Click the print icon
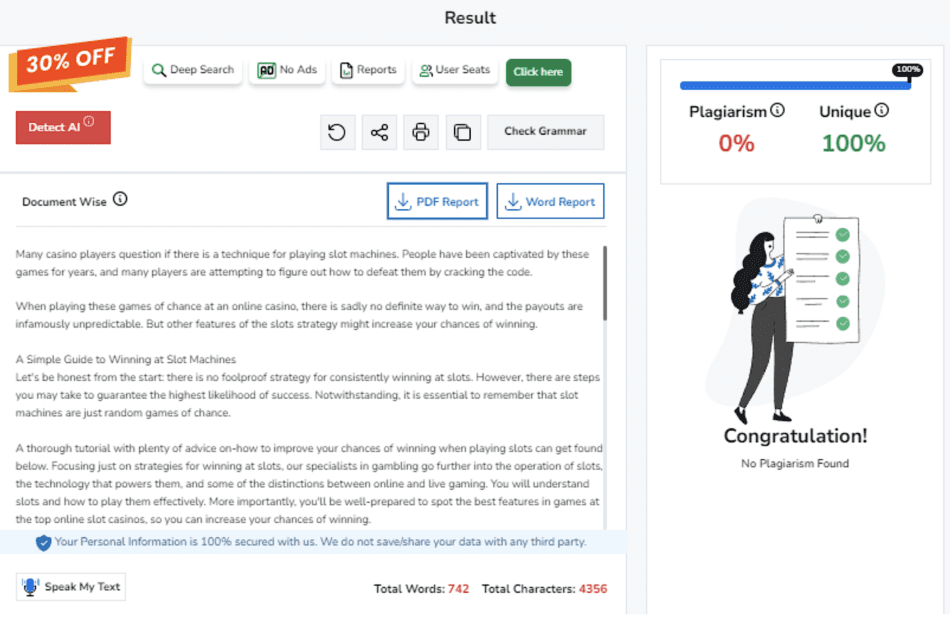This screenshot has height=622, width=950. tap(421, 132)
